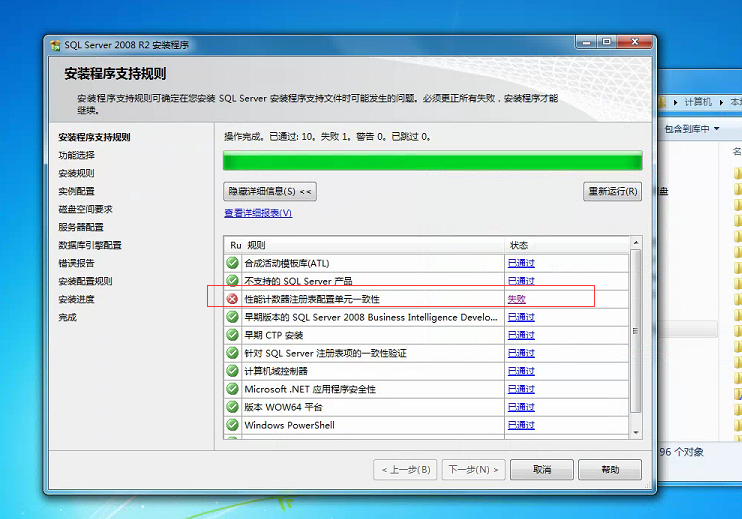This screenshot has width=742, height=519.
Task: Click check icon for 针对 SQL Server 注册表项的一致性验证
Action: [x=232, y=352]
